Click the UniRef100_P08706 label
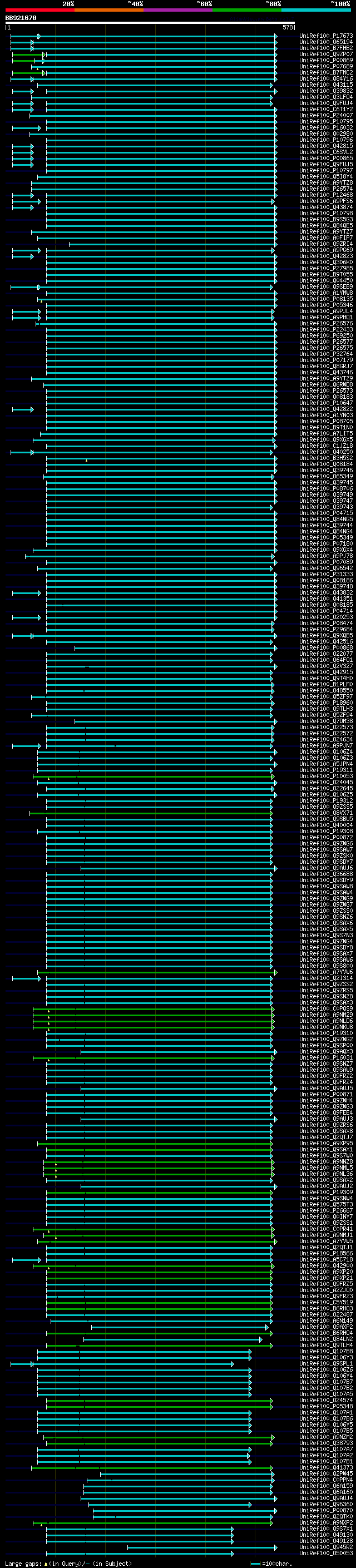This screenshot has width=356, height=1568. coord(325,488)
